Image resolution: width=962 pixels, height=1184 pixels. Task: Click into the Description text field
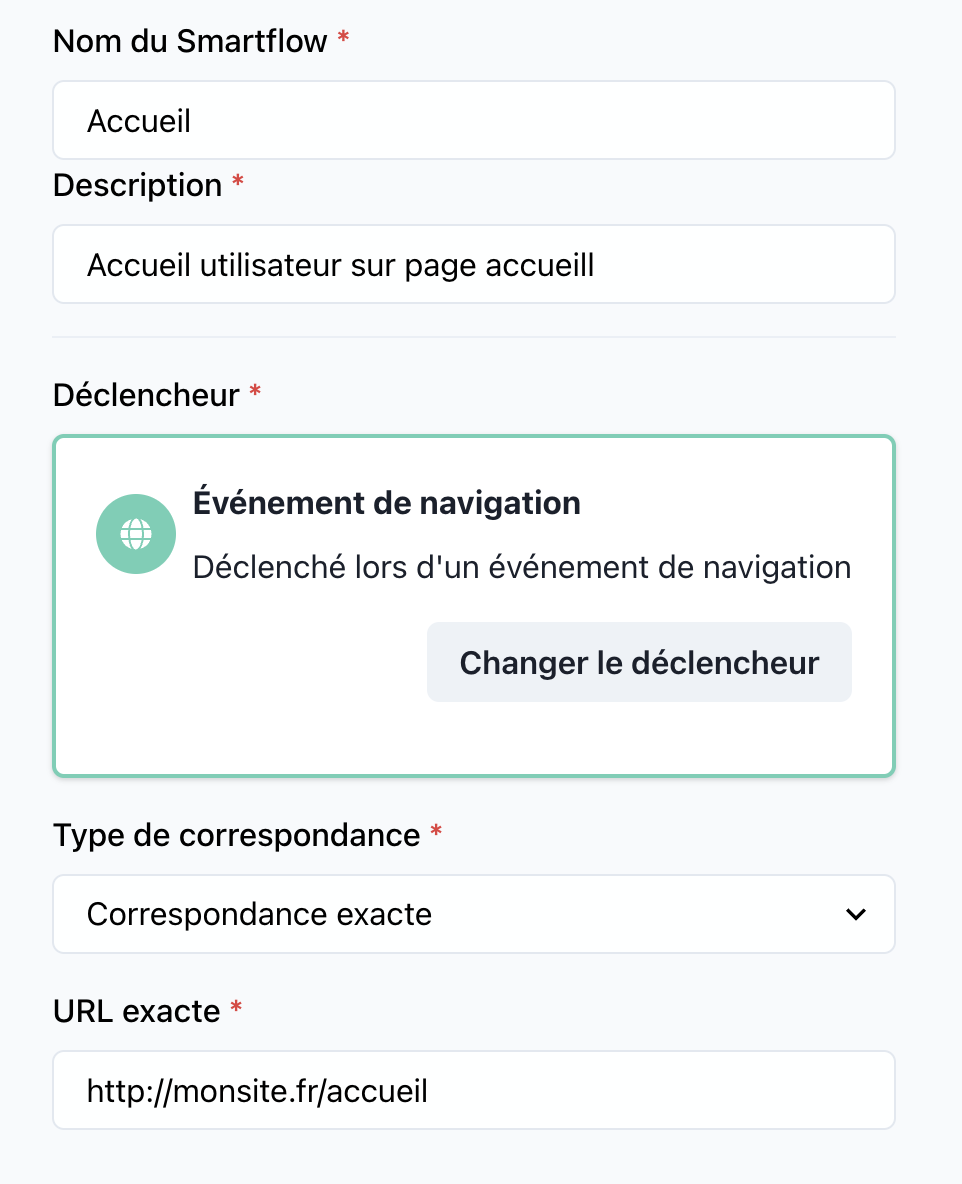click(473, 265)
